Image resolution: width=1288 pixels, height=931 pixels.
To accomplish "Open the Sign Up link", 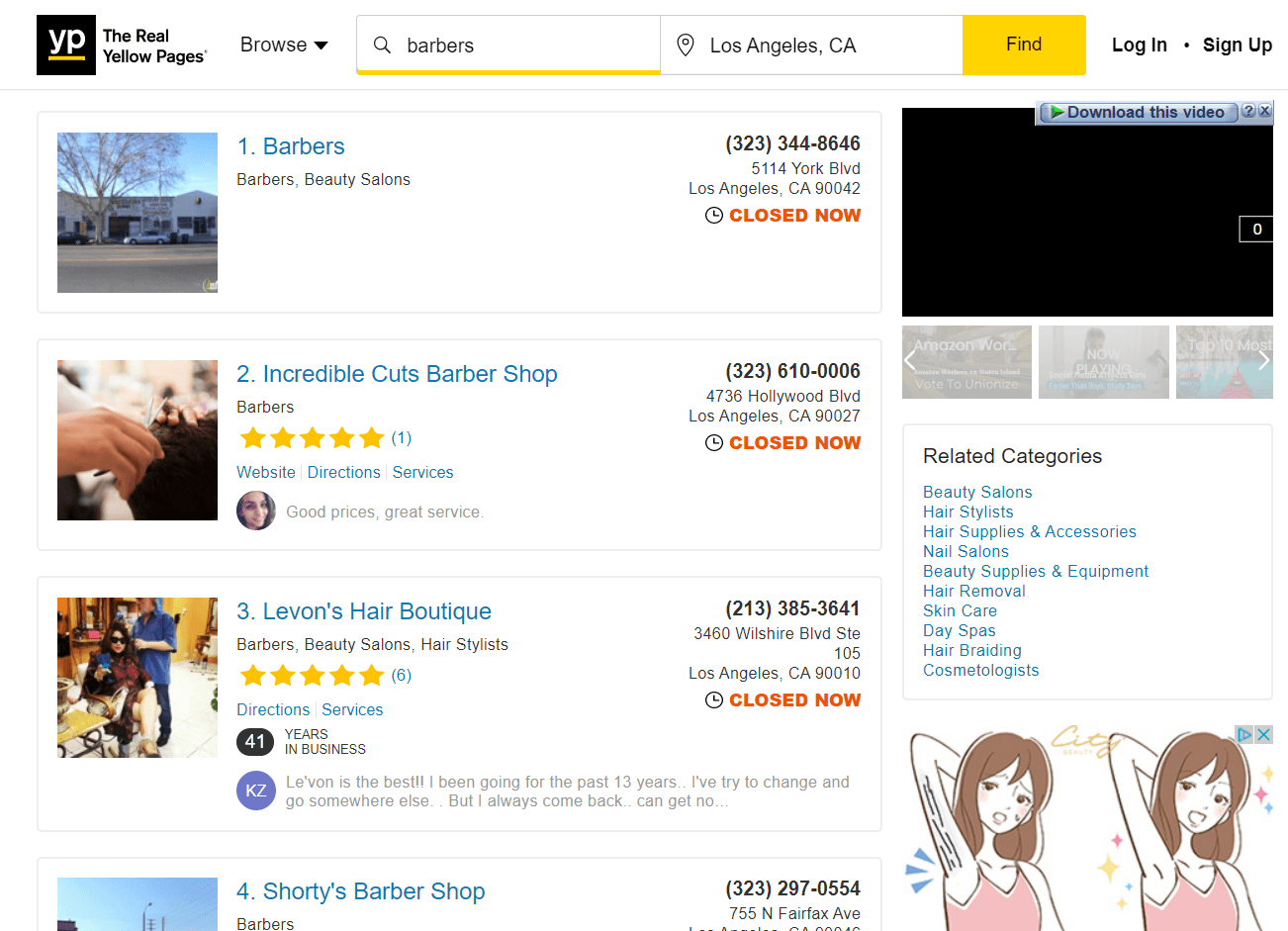I will click(x=1238, y=45).
